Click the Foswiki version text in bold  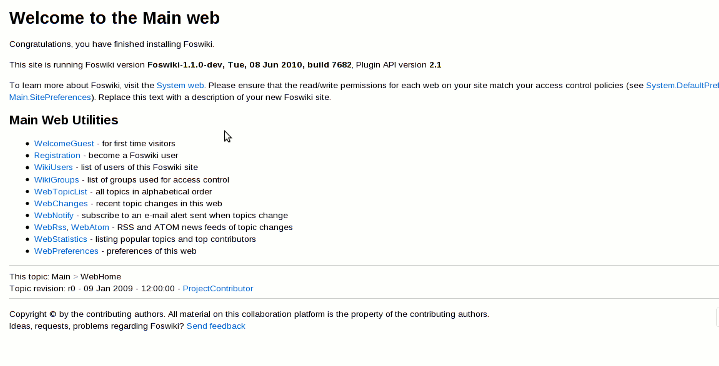249,65
